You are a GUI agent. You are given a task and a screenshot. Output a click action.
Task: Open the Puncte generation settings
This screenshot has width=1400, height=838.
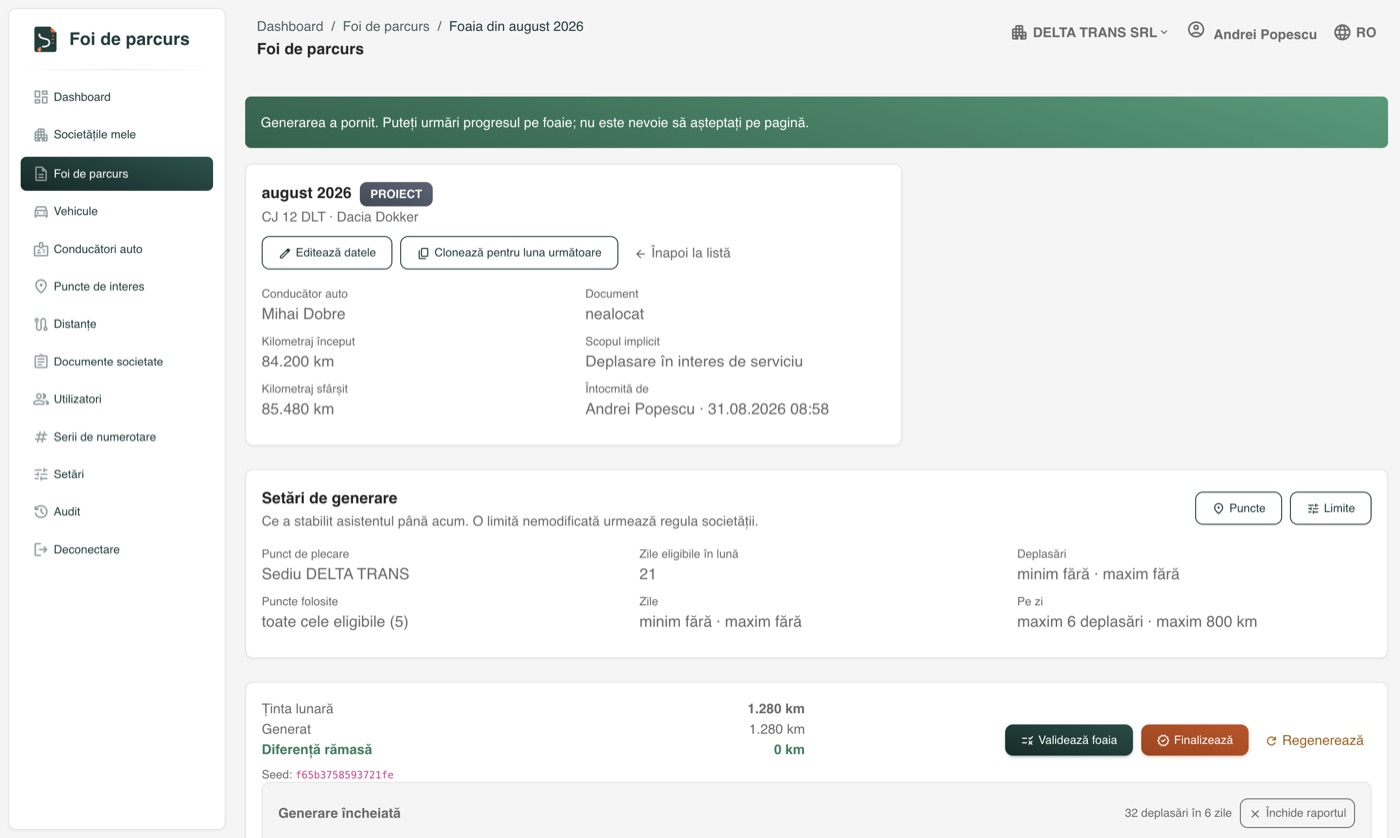point(1238,508)
